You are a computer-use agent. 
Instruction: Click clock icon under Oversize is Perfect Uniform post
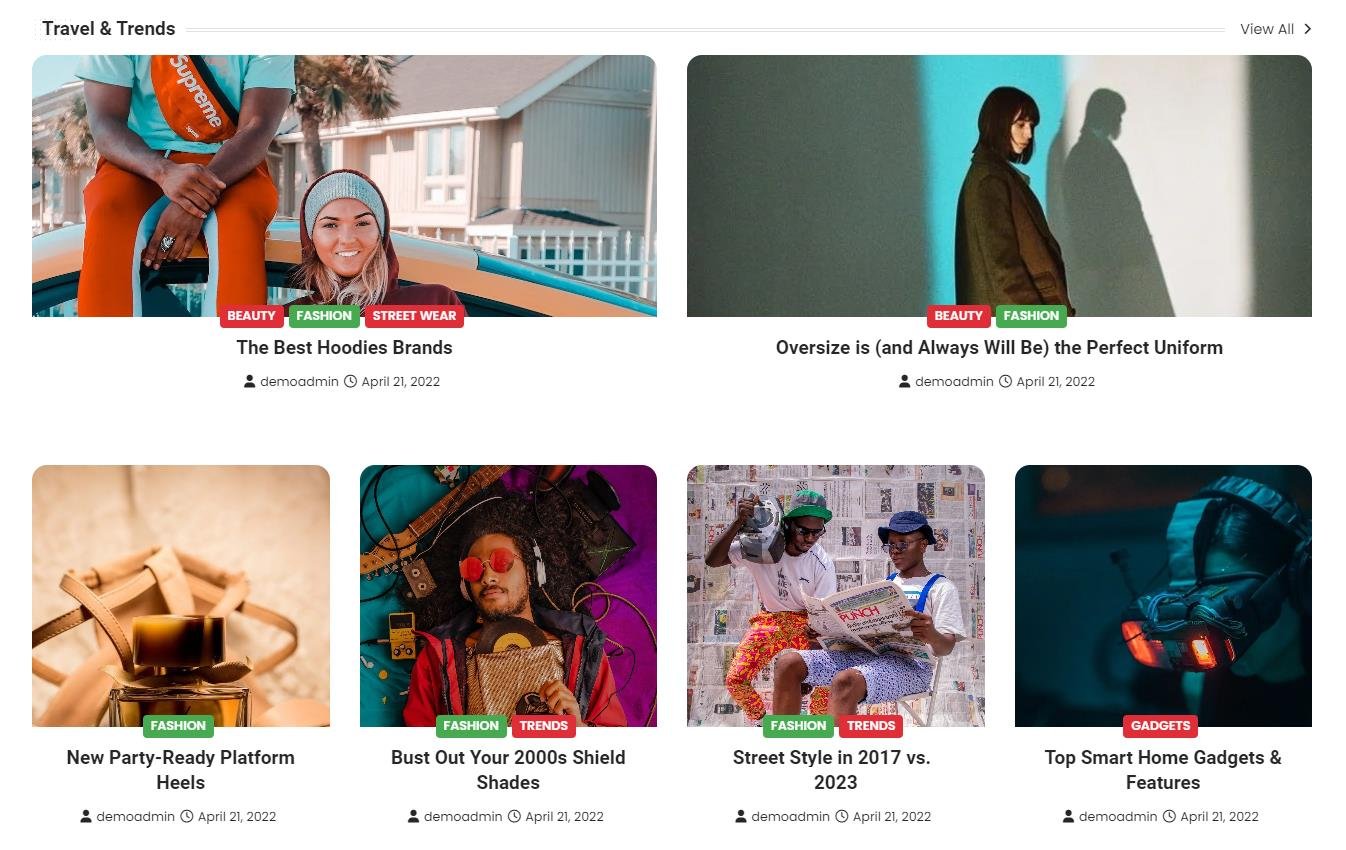point(1006,381)
